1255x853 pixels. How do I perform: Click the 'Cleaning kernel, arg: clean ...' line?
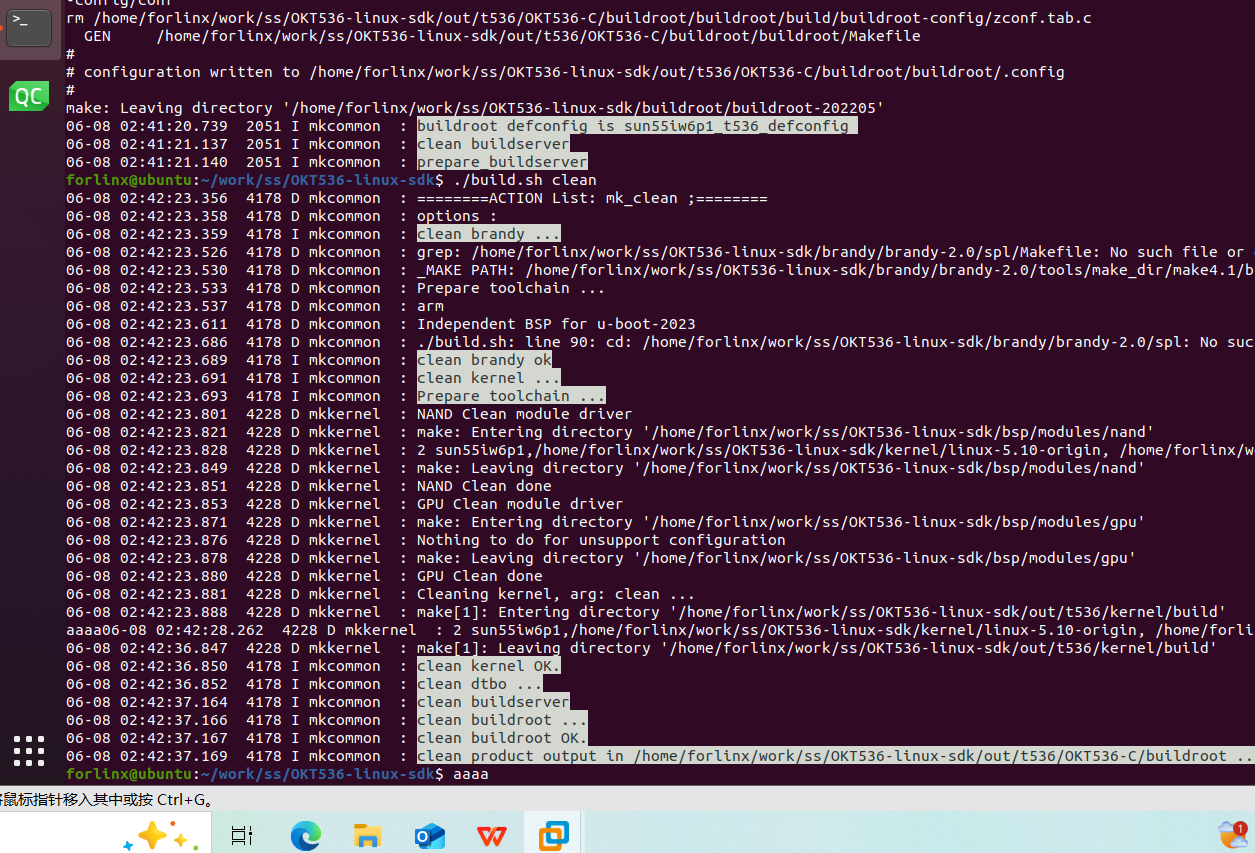(556, 594)
